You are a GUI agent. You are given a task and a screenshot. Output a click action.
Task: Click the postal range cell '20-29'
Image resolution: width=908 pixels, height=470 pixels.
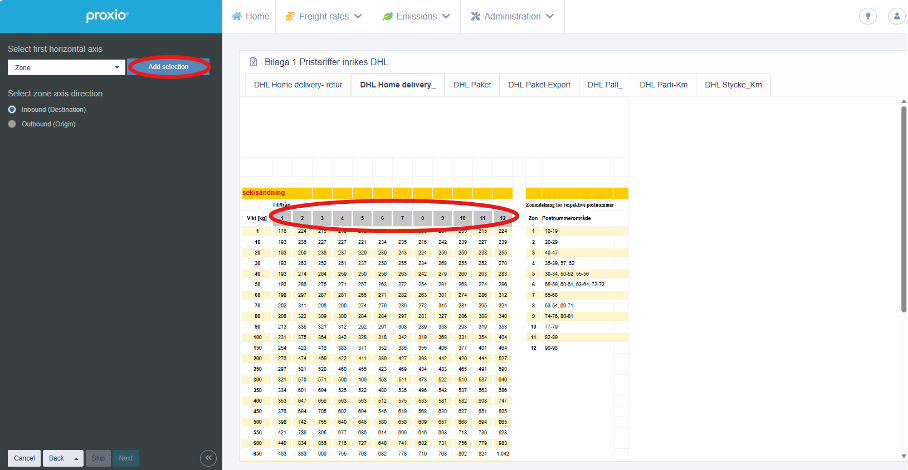[551, 241]
